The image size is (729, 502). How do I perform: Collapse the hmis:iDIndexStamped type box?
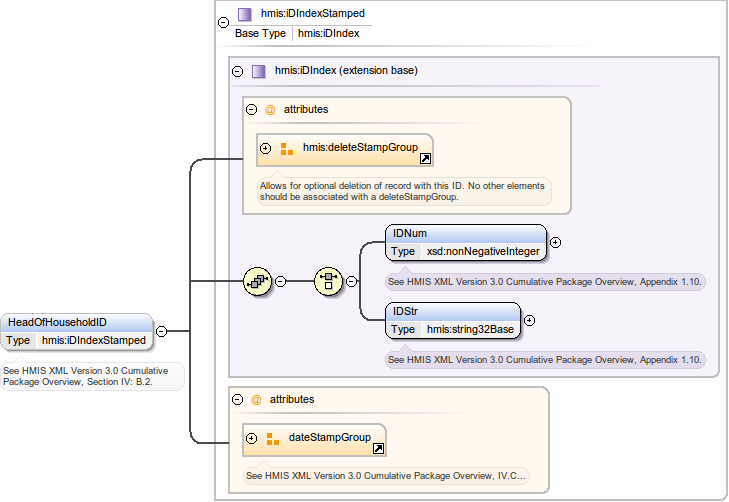(x=223, y=22)
